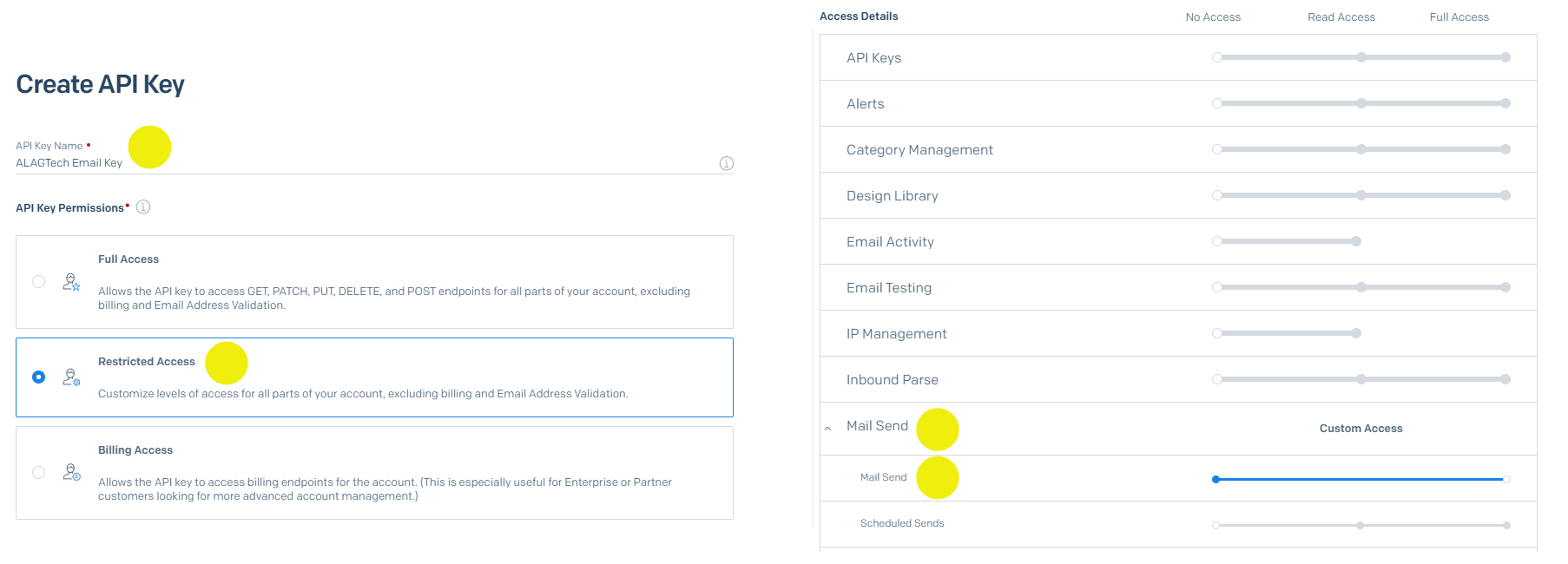
Task: Set Mail Send sub-row slider to No Access
Action: tap(1216, 479)
